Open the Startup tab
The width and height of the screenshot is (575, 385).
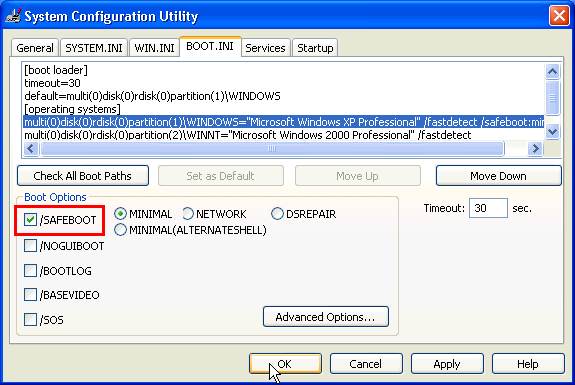pyautogui.click(x=315, y=48)
